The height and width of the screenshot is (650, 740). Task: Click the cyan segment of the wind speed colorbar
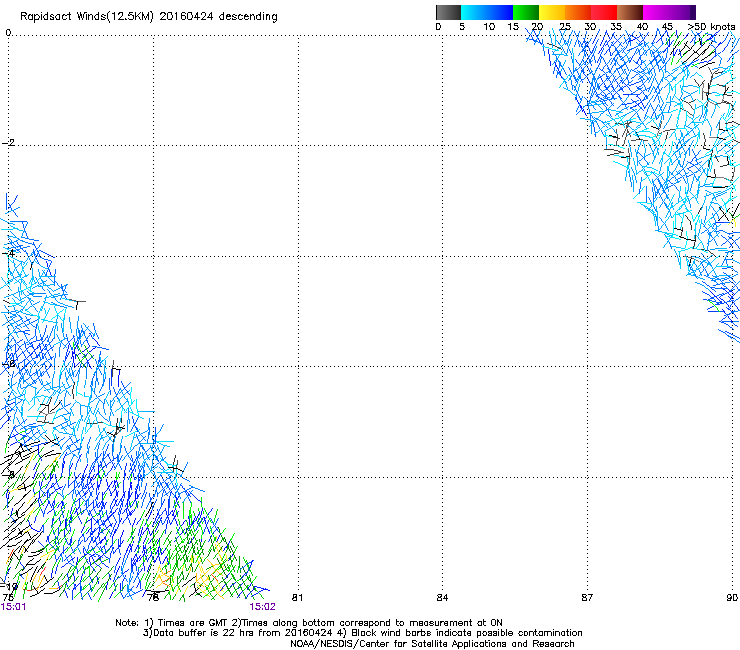coord(474,12)
